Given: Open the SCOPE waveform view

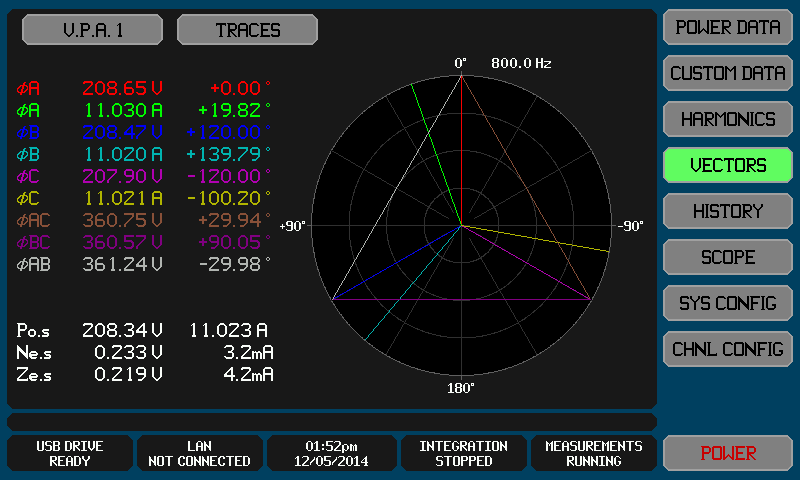Looking at the screenshot, I should pyautogui.click(x=728, y=258).
